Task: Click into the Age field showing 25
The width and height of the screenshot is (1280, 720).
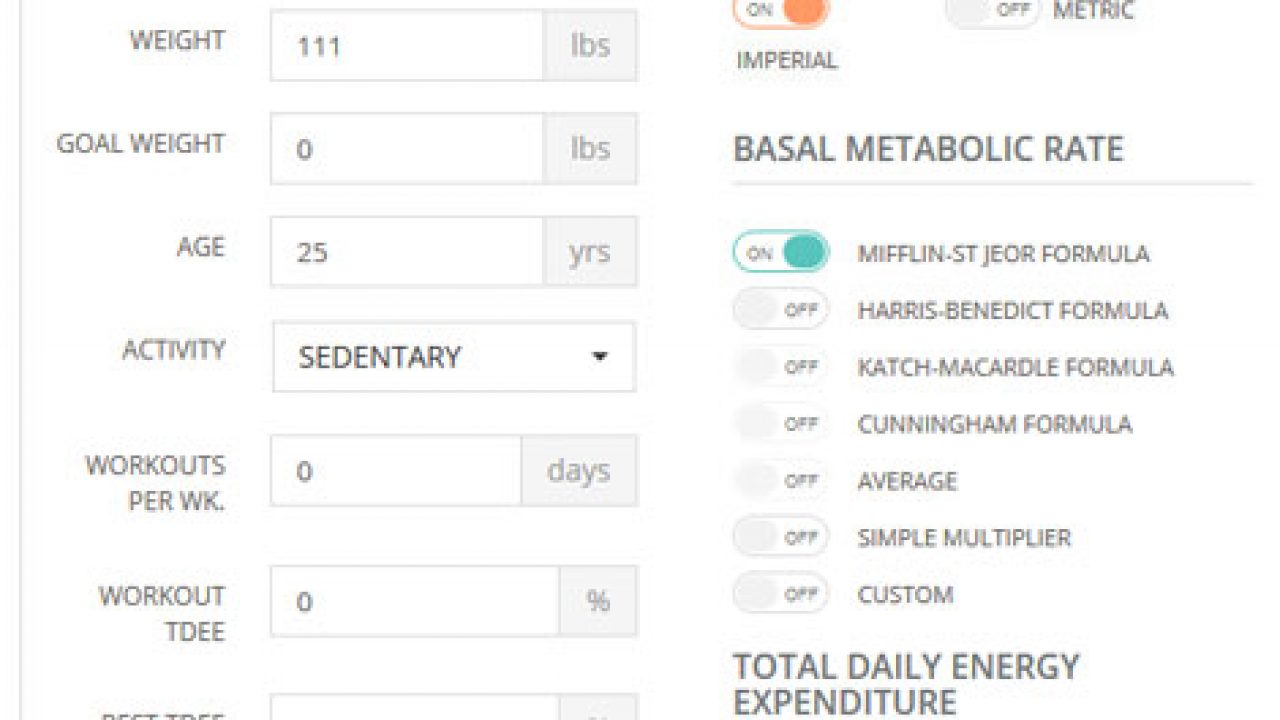Action: point(407,252)
